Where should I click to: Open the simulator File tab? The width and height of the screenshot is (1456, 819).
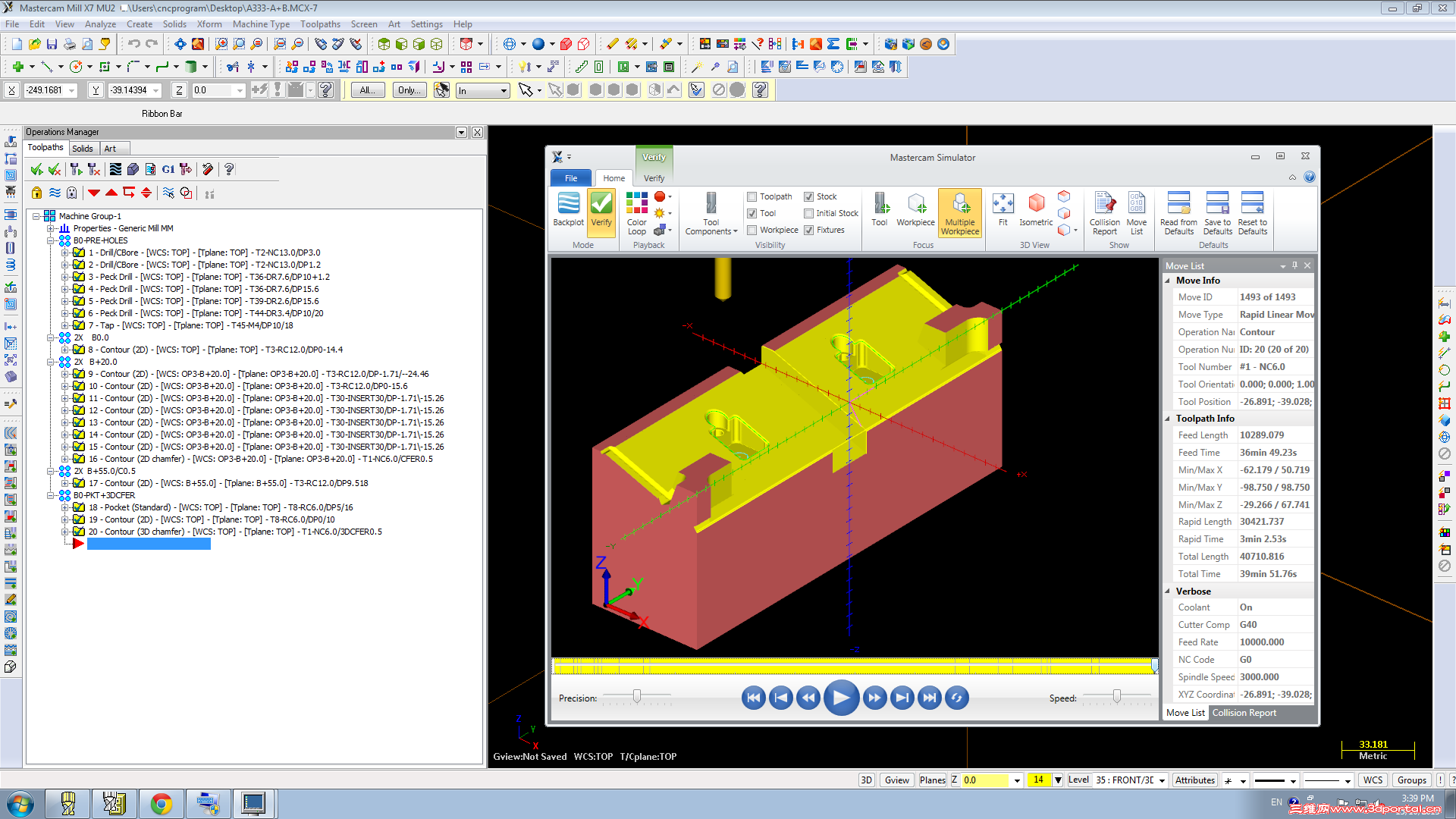coord(571,178)
